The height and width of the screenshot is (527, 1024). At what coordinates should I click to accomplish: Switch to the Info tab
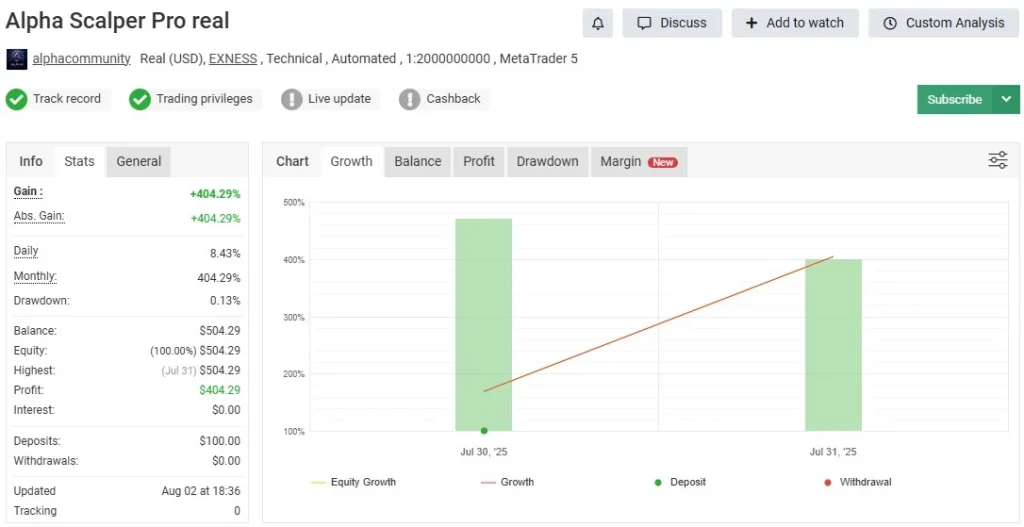[x=31, y=161]
